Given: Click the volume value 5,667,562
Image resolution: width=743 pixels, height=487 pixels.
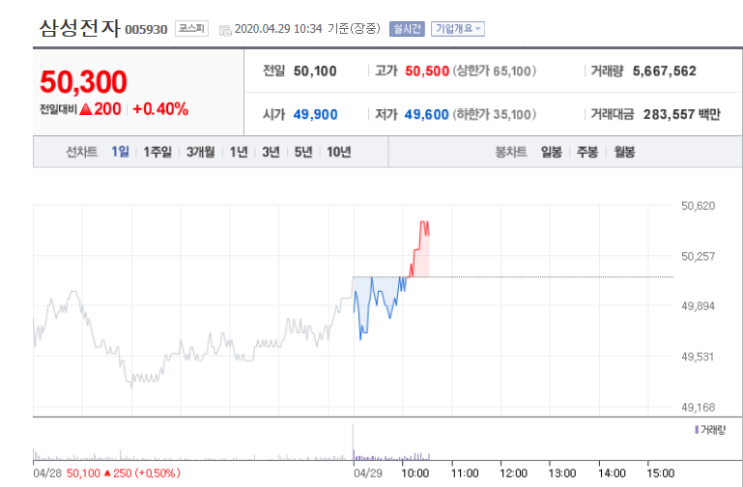Looking at the screenshot, I should tap(664, 71).
